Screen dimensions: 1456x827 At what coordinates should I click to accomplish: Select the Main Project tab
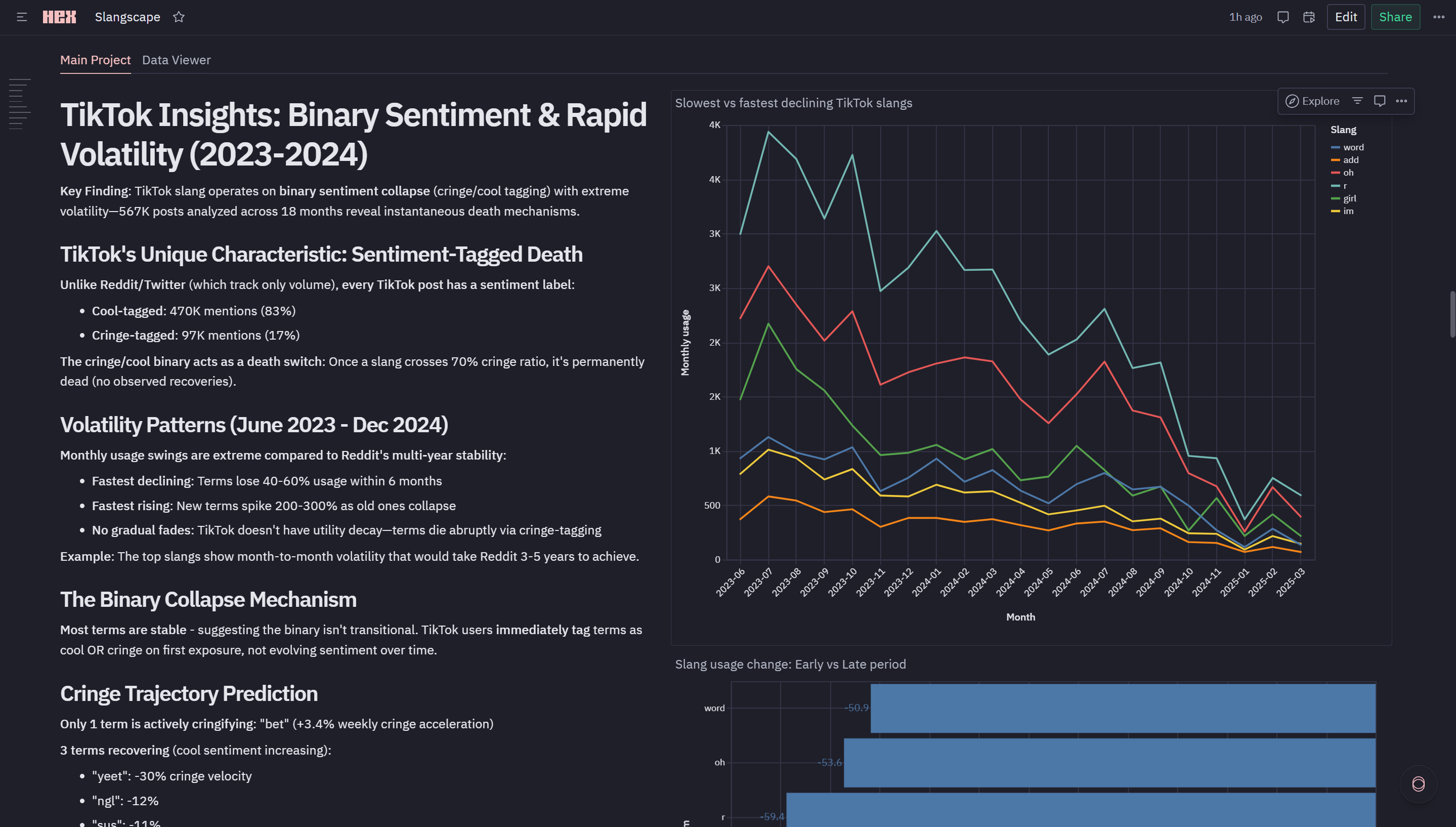coord(96,60)
